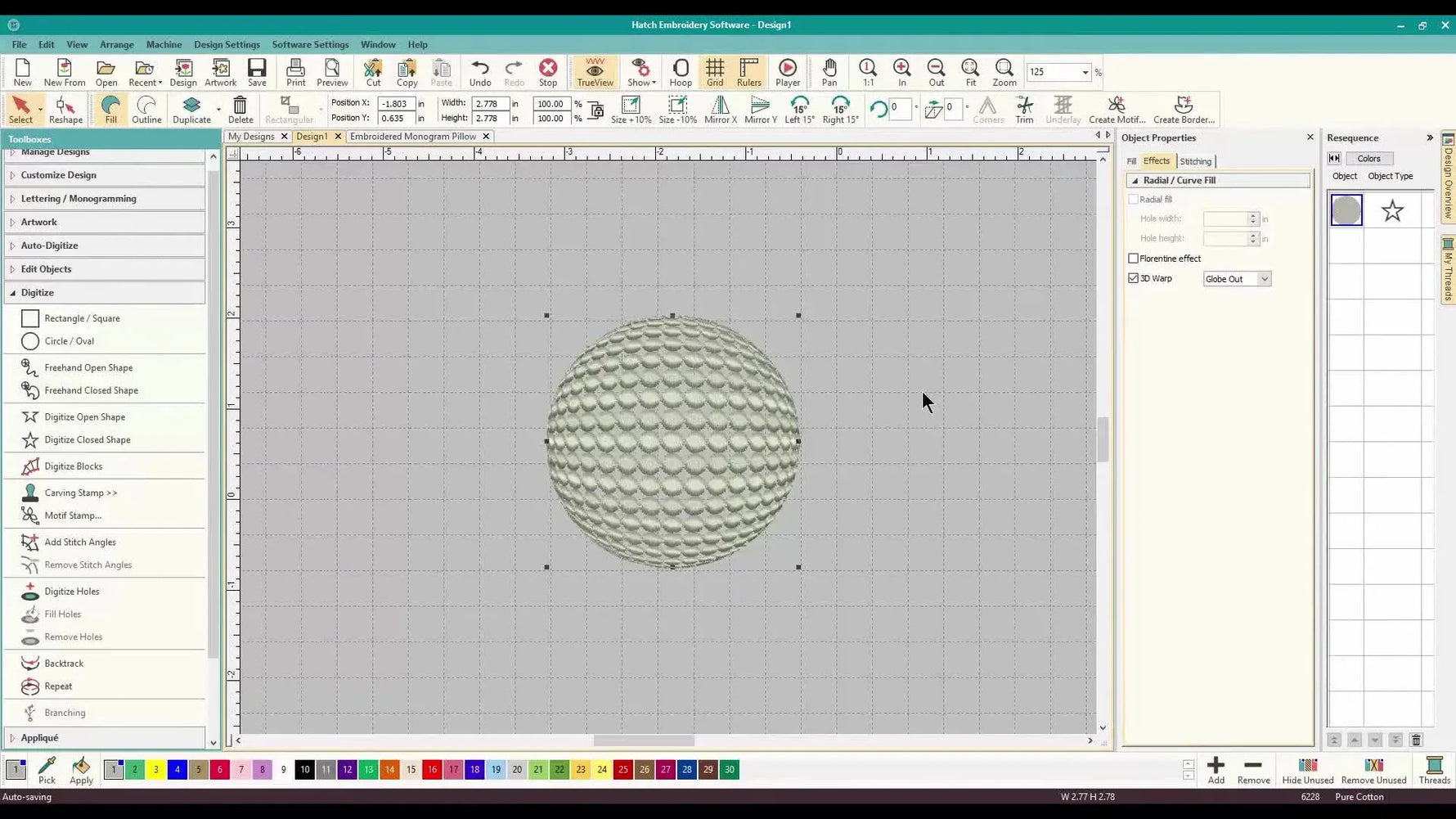
Task: Open the zoom percentage dropdown
Action: [1085, 72]
